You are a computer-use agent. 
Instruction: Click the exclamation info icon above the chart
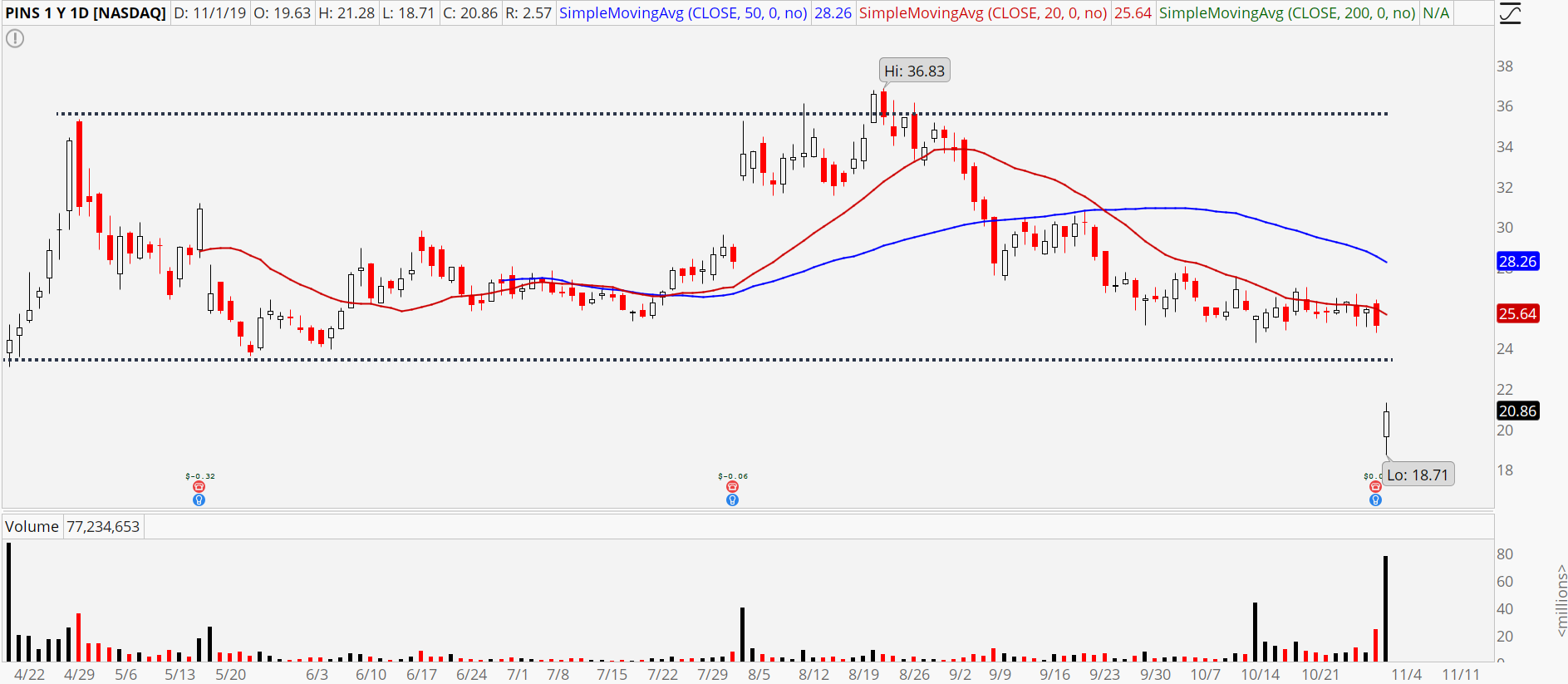click(x=15, y=38)
